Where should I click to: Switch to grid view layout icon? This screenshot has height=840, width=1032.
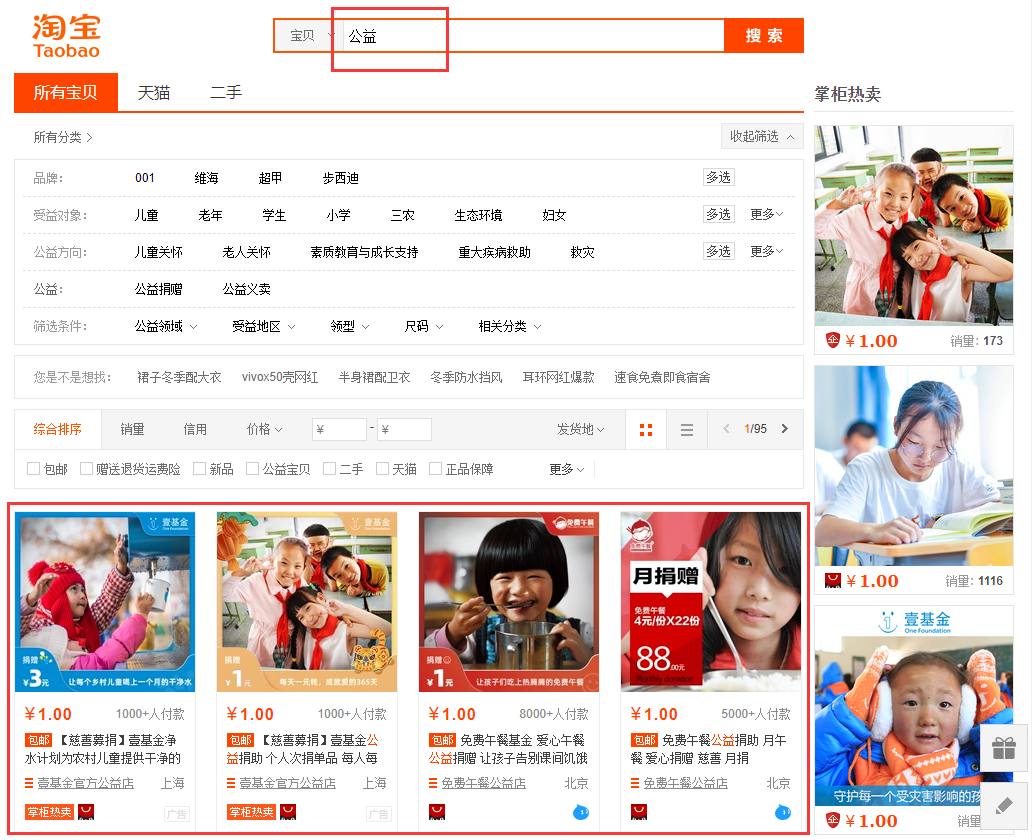pos(646,430)
